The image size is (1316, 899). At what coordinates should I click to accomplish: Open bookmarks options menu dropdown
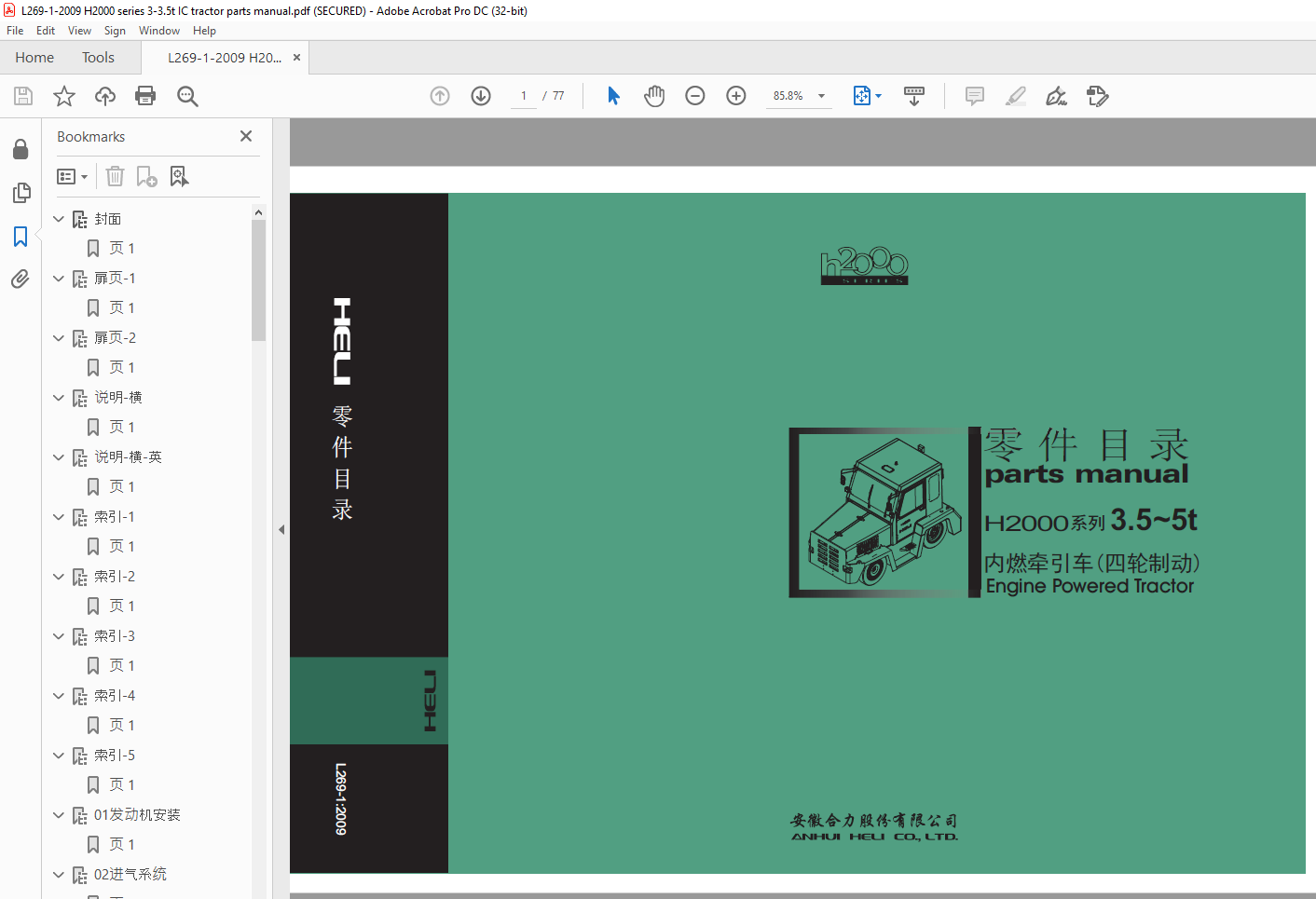pyautogui.click(x=72, y=176)
